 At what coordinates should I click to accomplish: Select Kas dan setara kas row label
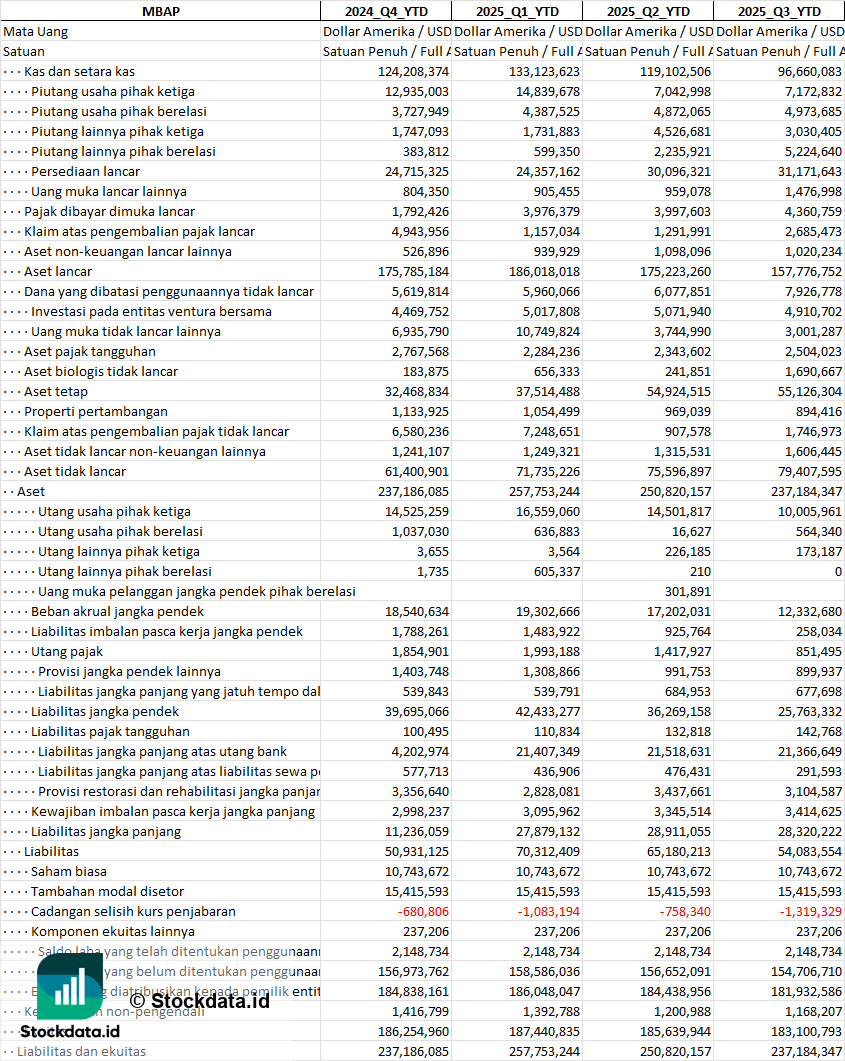79,71
